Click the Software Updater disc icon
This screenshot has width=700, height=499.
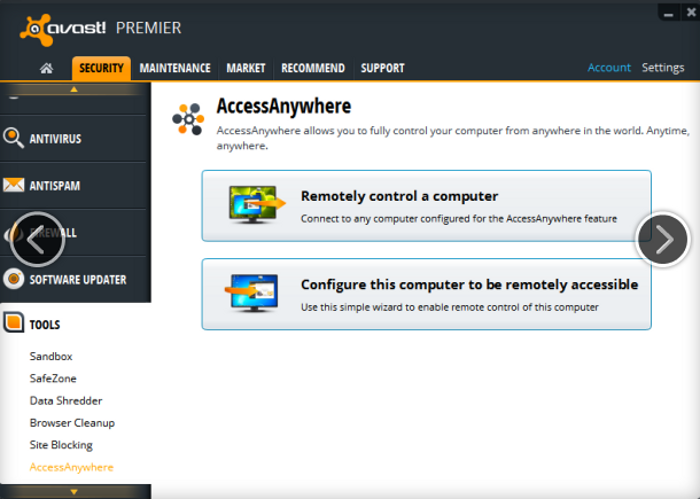[x=14, y=279]
